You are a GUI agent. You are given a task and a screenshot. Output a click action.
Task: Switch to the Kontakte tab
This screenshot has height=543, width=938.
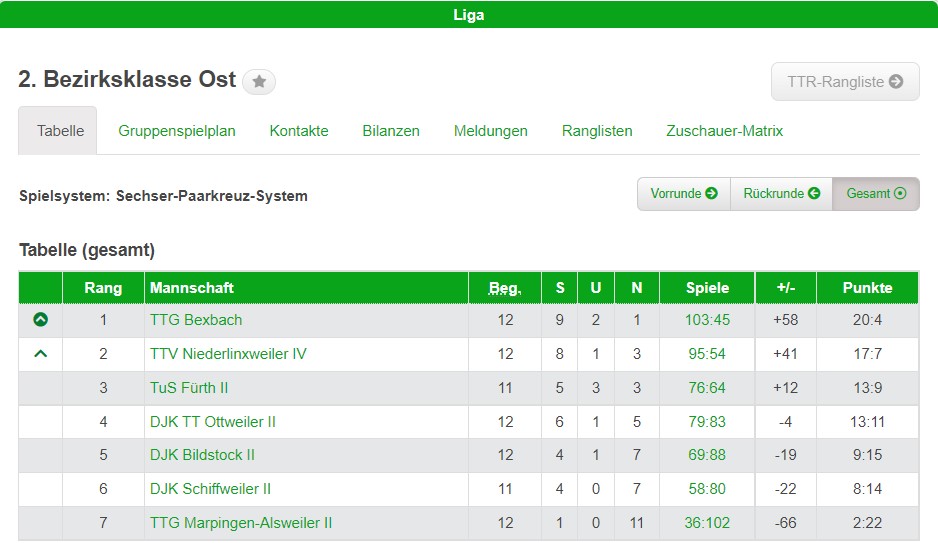pos(299,131)
